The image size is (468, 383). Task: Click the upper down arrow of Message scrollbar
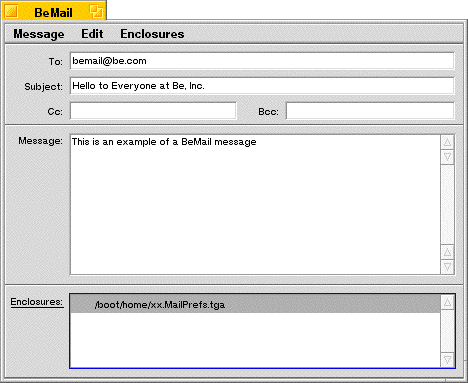coord(447,157)
